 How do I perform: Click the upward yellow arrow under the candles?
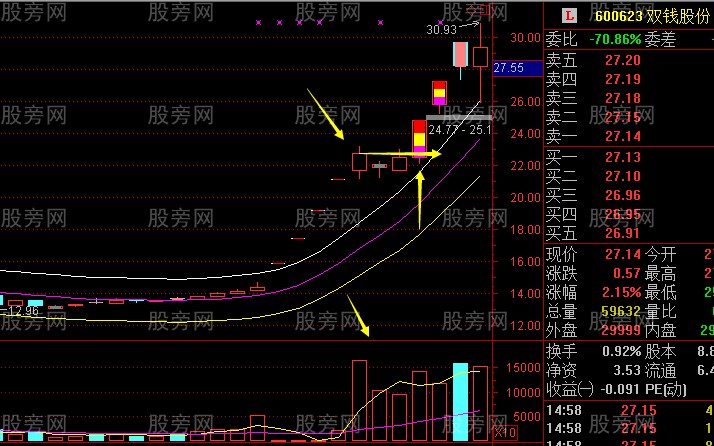tap(419, 200)
